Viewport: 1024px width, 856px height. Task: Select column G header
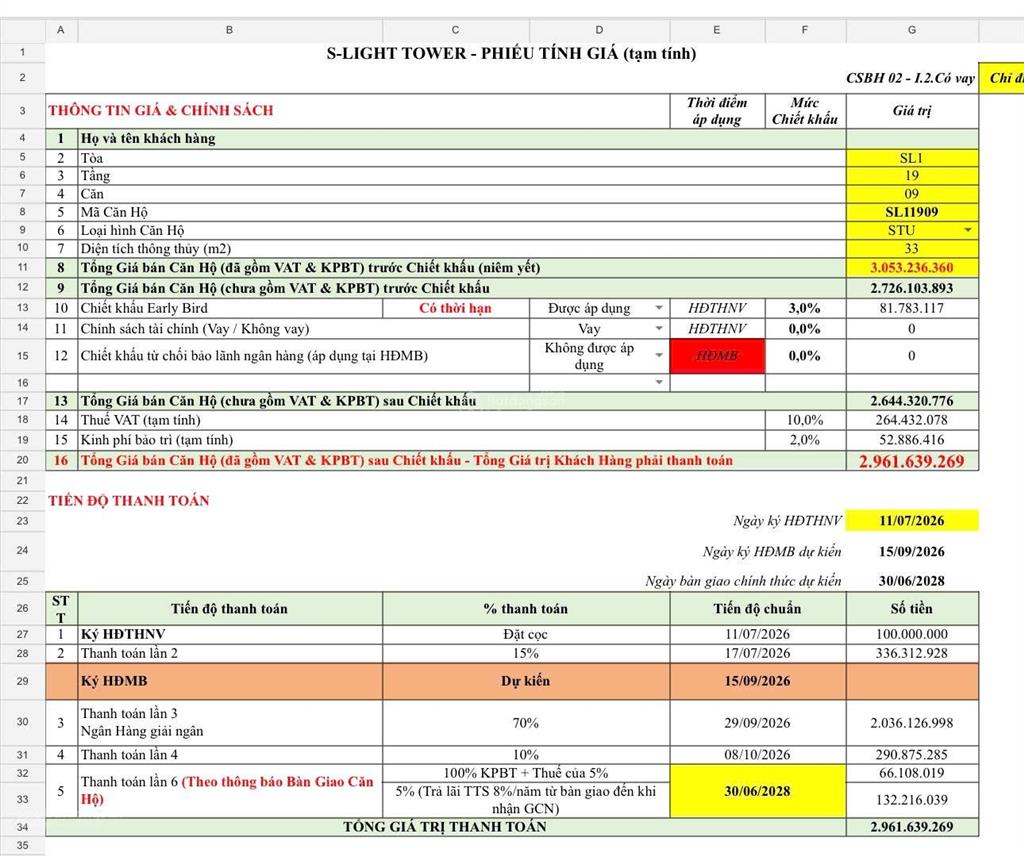pyautogui.click(x=912, y=30)
